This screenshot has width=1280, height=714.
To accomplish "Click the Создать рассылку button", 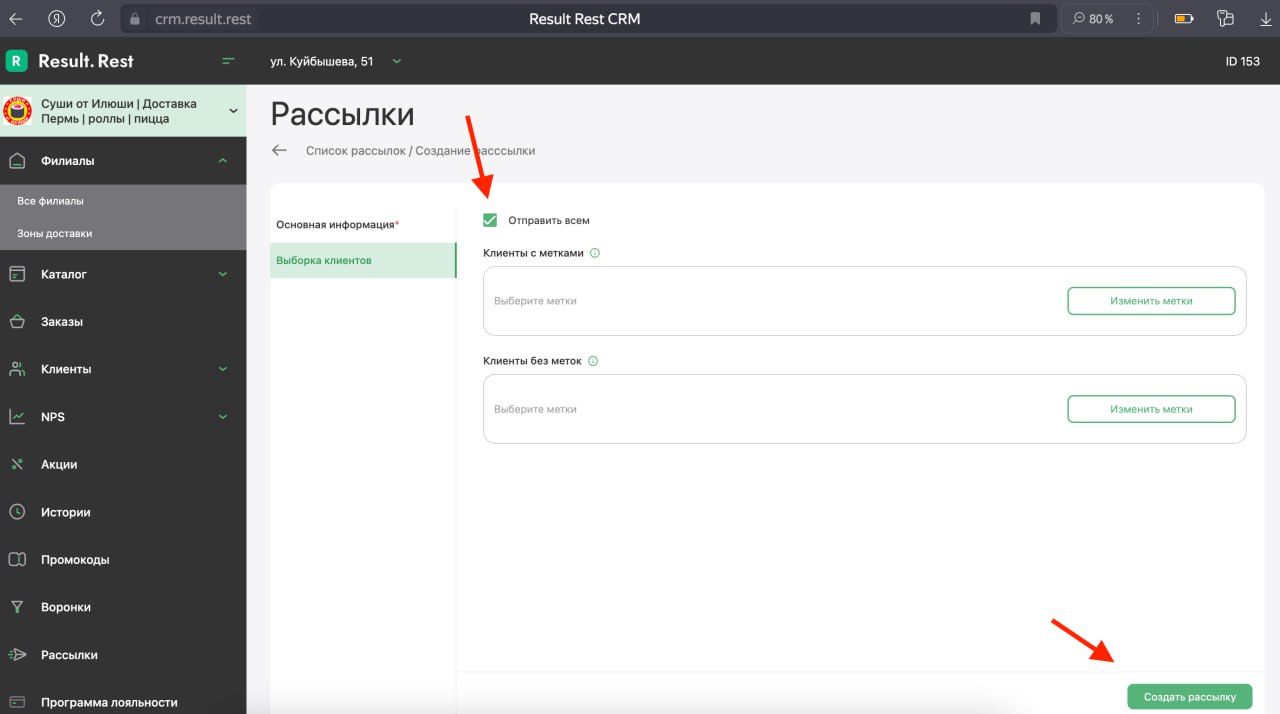I will coord(1189,697).
